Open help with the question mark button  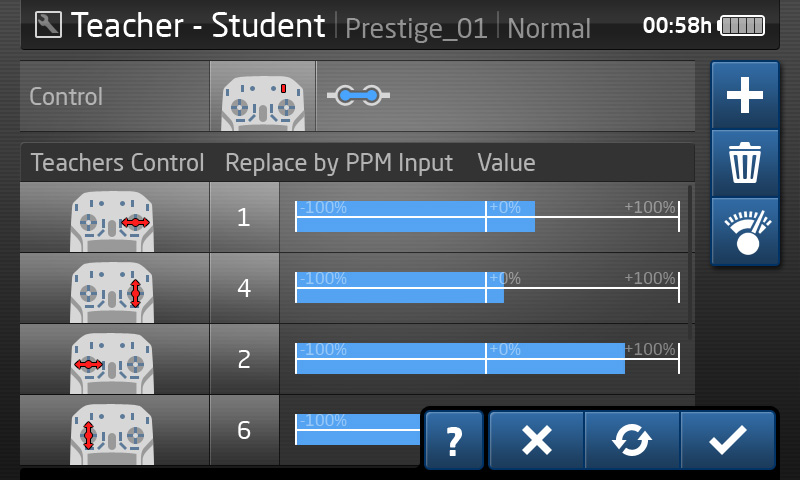[454, 440]
